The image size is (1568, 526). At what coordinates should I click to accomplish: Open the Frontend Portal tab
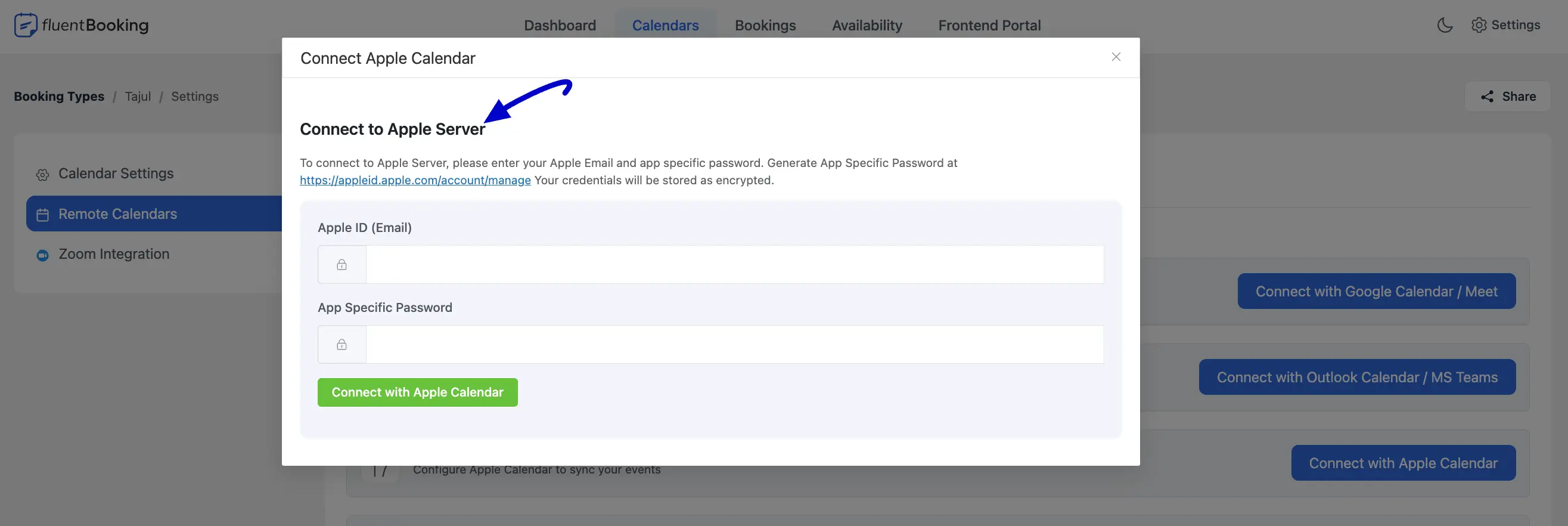click(989, 25)
